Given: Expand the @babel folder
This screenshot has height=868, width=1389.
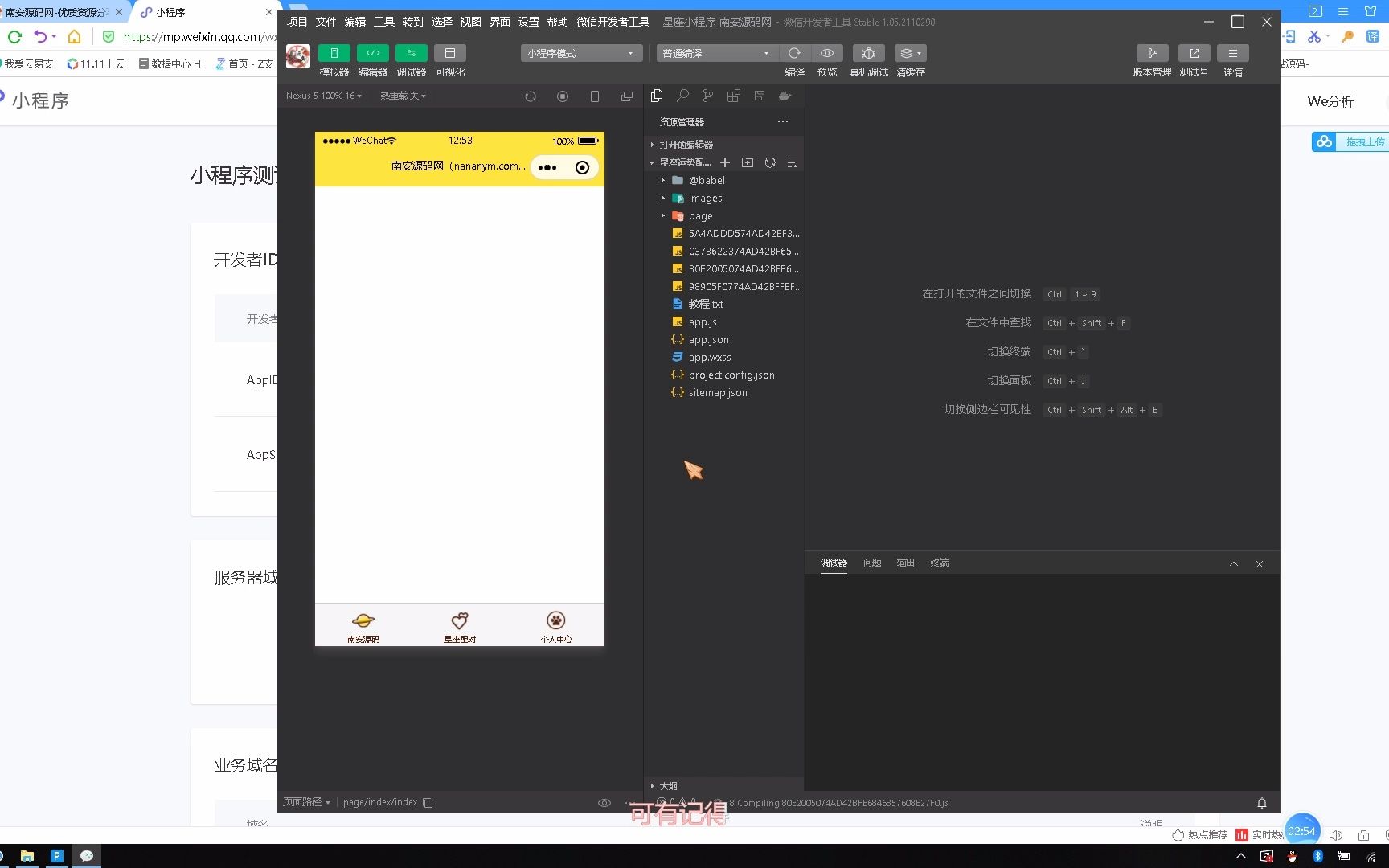Looking at the screenshot, I should (723, 180).
